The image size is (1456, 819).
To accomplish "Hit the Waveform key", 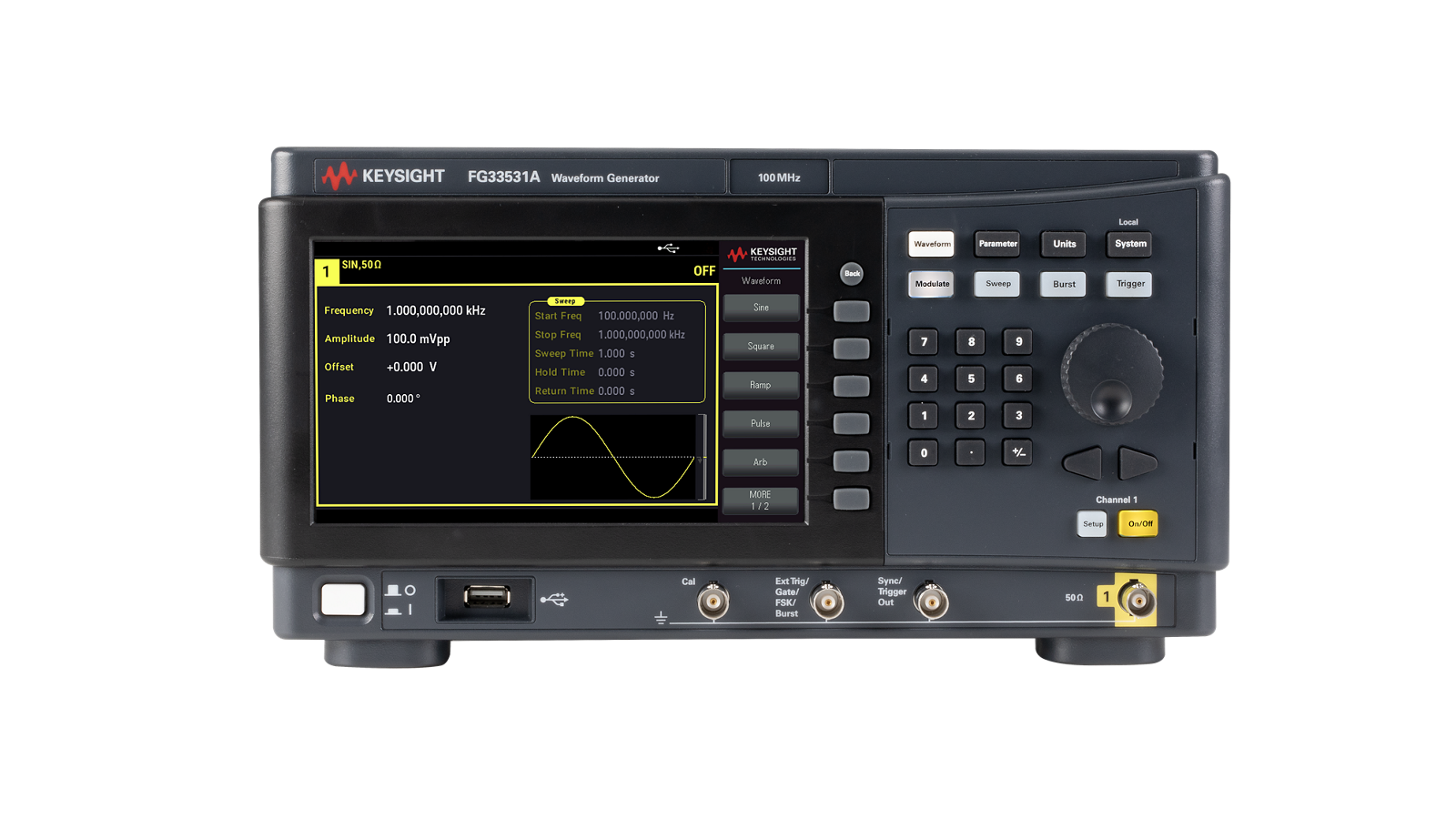I will coord(932,244).
